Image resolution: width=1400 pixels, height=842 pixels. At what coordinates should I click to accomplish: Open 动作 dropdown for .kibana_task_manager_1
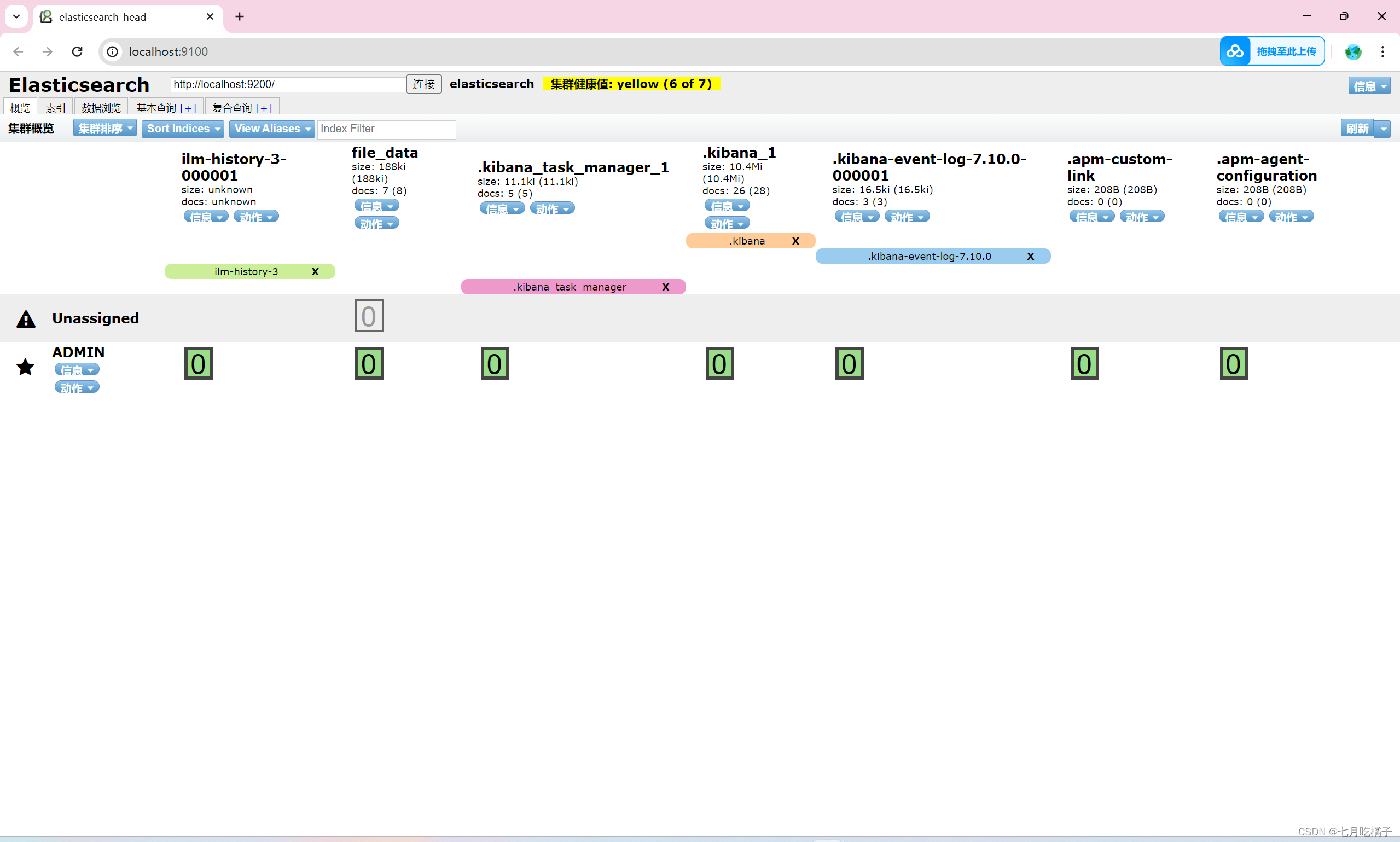point(552,209)
